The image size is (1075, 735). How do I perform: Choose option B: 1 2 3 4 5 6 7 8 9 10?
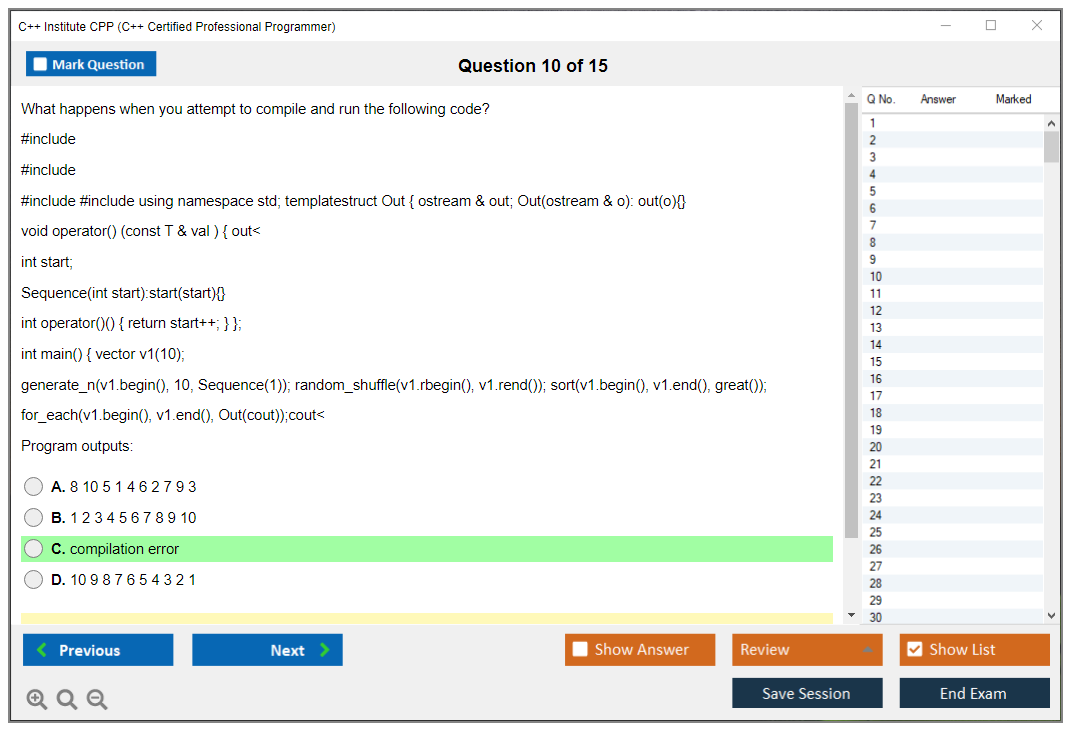pyautogui.click(x=34, y=518)
